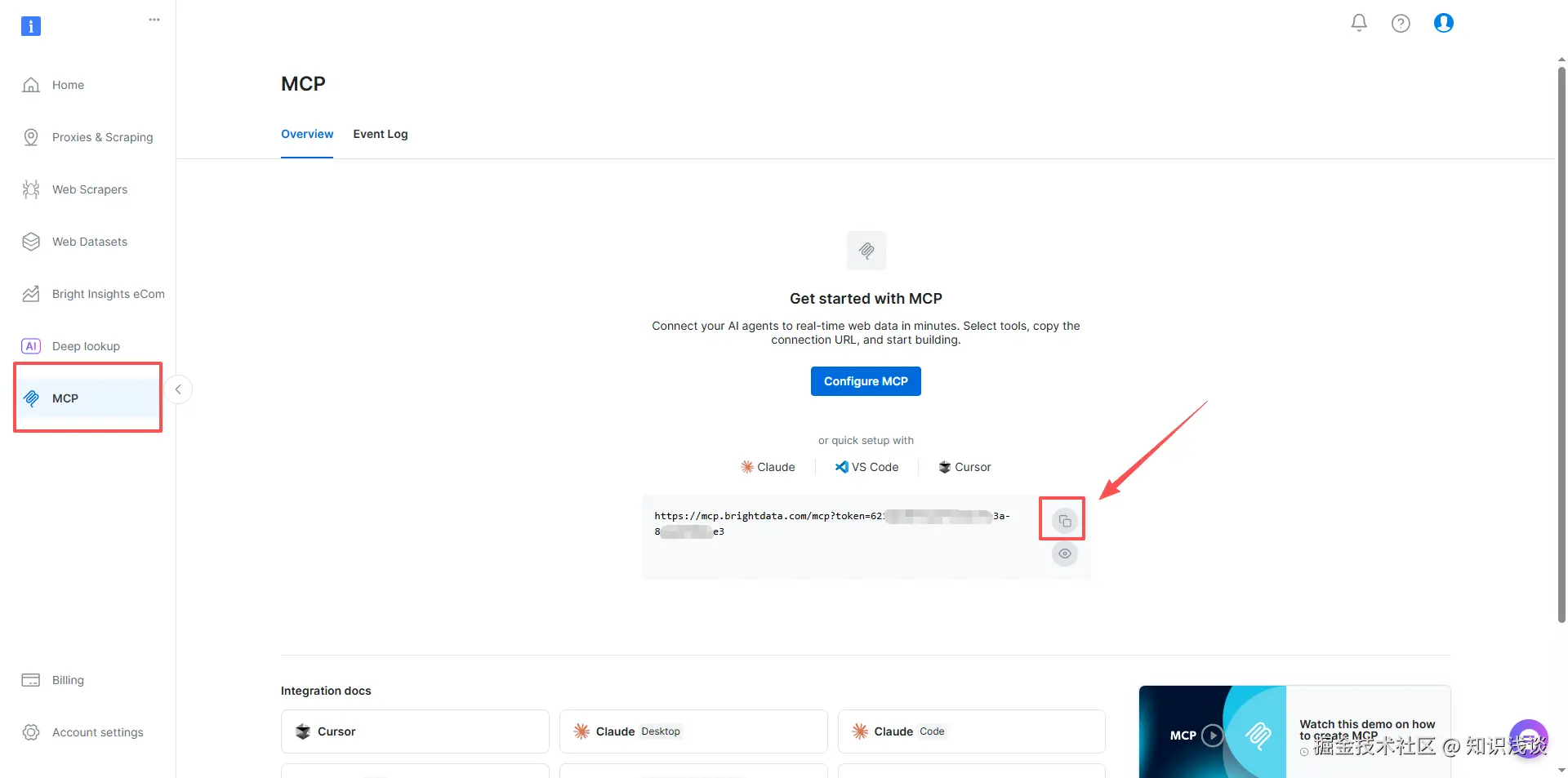Open Web Scrapers section
Viewport: 1568px width, 778px height.
pos(88,189)
